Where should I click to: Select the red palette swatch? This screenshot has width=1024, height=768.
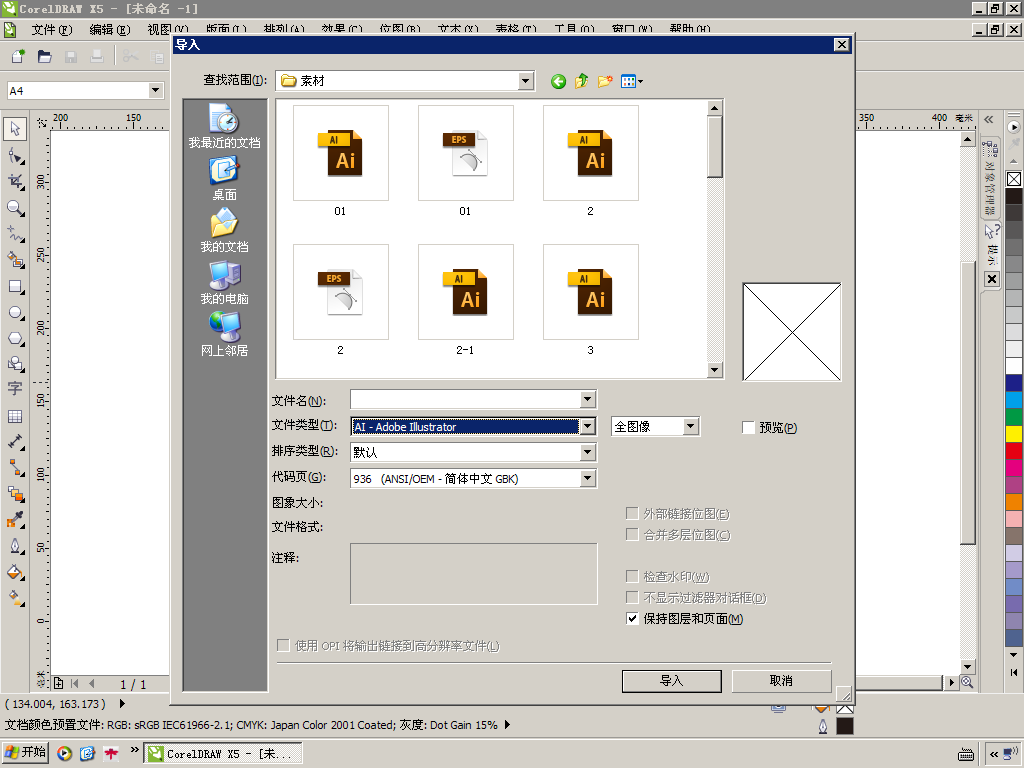1014,451
